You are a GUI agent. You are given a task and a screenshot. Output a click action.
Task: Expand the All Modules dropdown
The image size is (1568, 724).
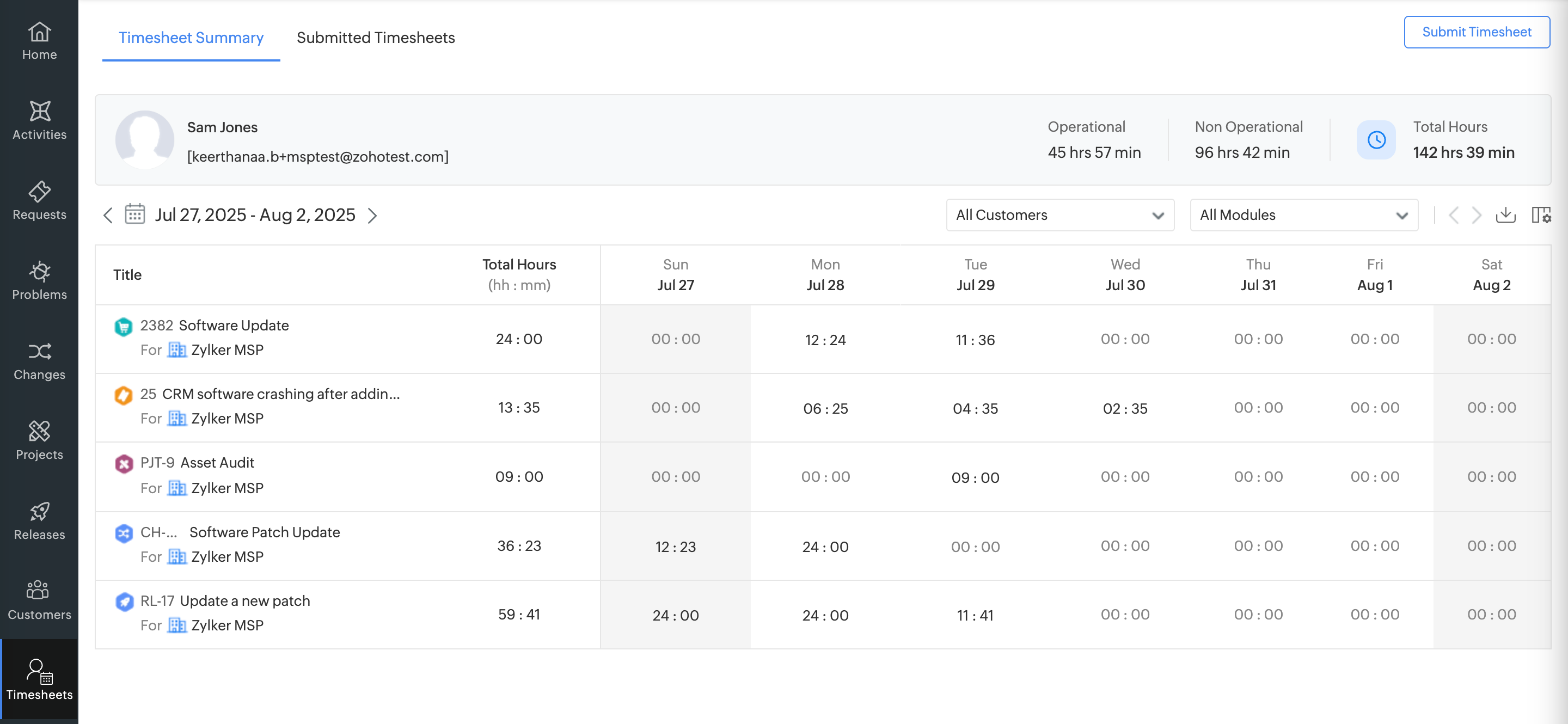1303,215
